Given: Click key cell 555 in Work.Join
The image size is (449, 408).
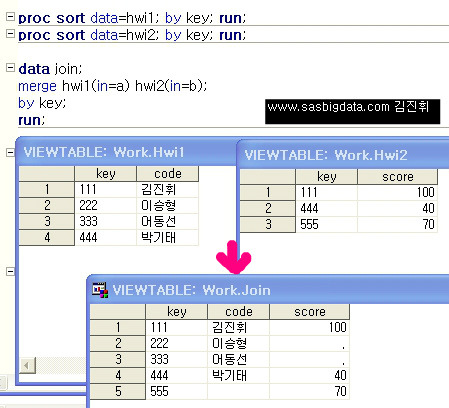Looking at the screenshot, I should 177,391.
